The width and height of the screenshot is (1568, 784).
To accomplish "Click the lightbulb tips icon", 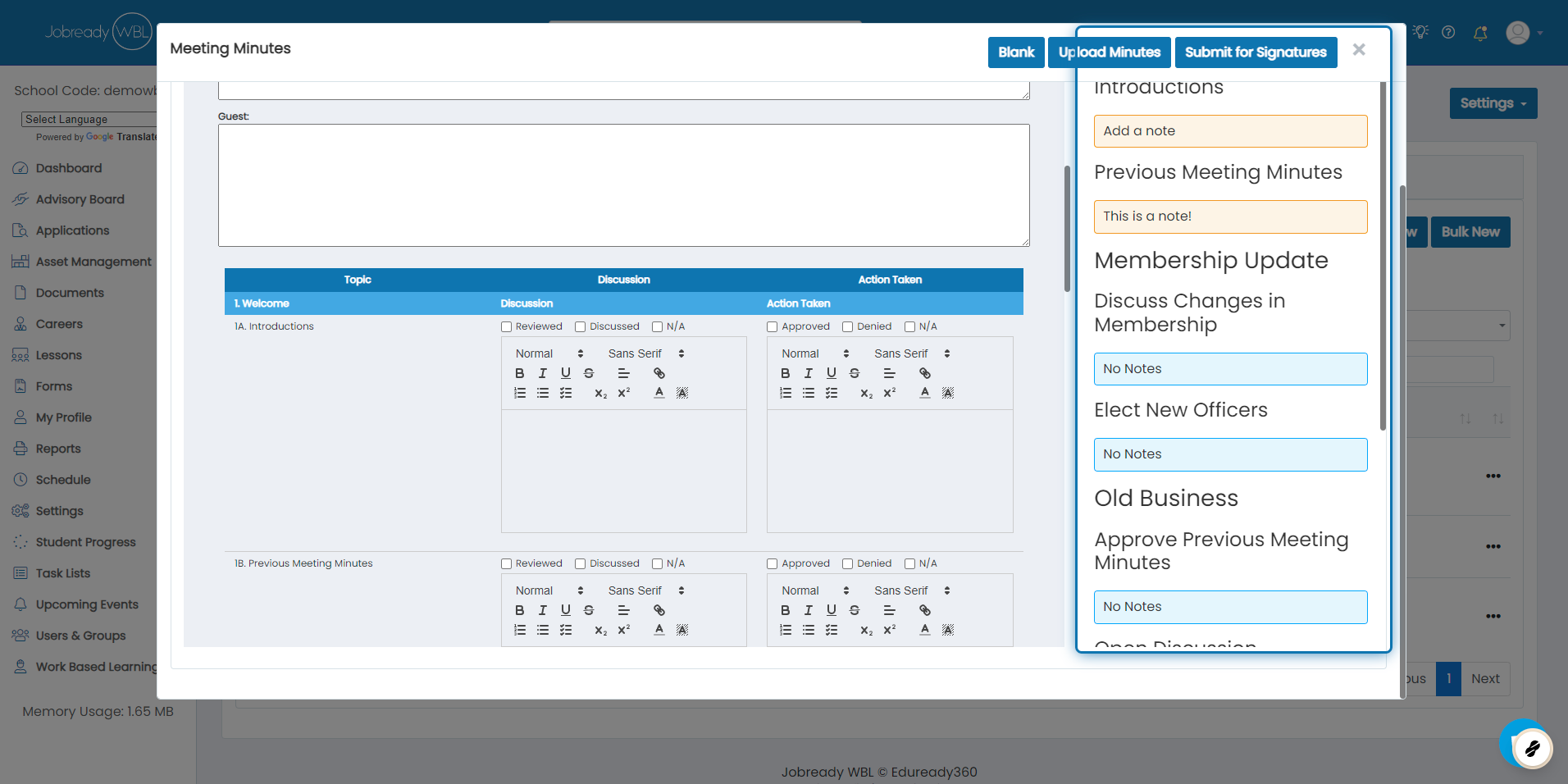I will click(1420, 31).
